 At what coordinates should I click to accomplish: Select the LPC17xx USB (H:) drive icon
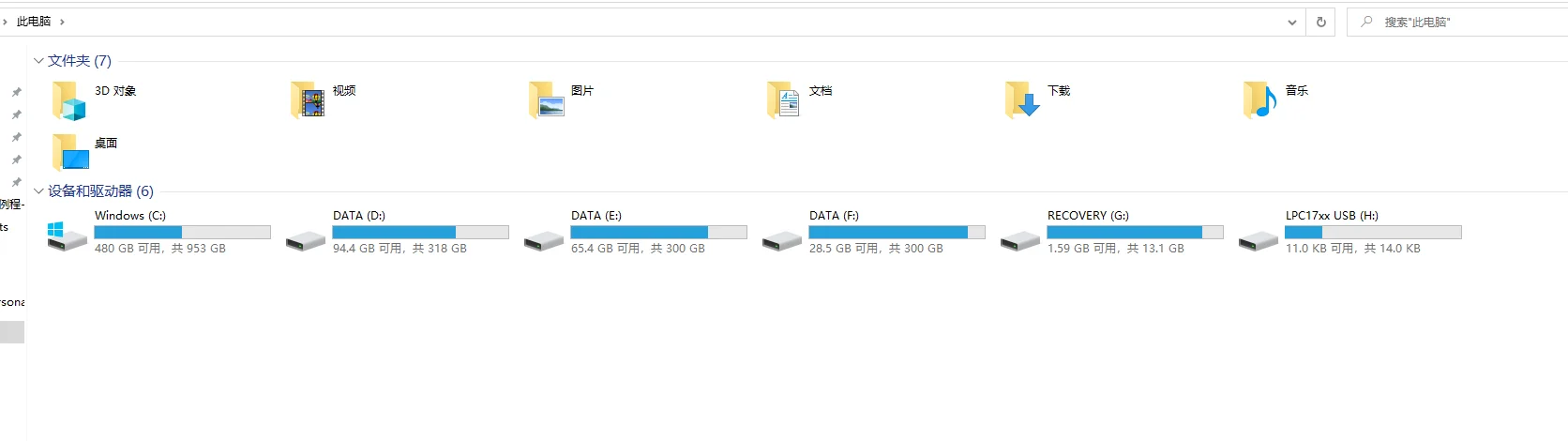tap(1259, 242)
